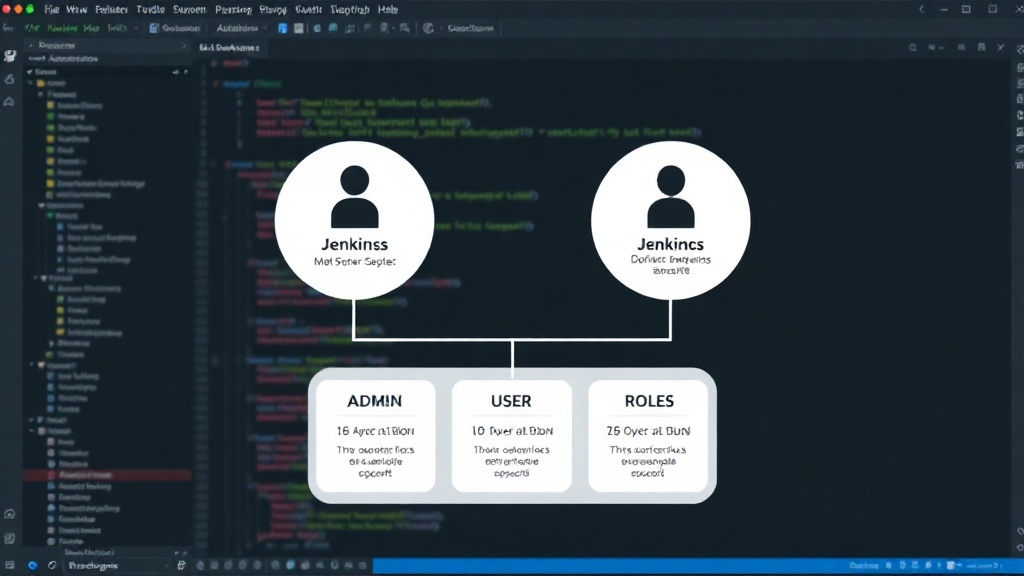
Task: Click the magnifier search icon in editor header
Action: click(913, 48)
